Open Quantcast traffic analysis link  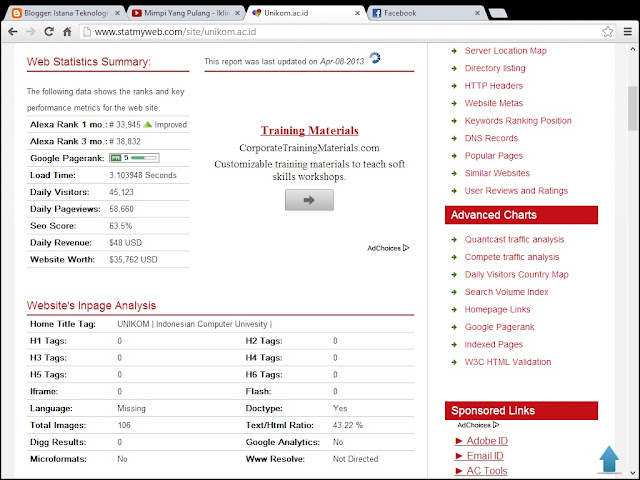(514, 240)
